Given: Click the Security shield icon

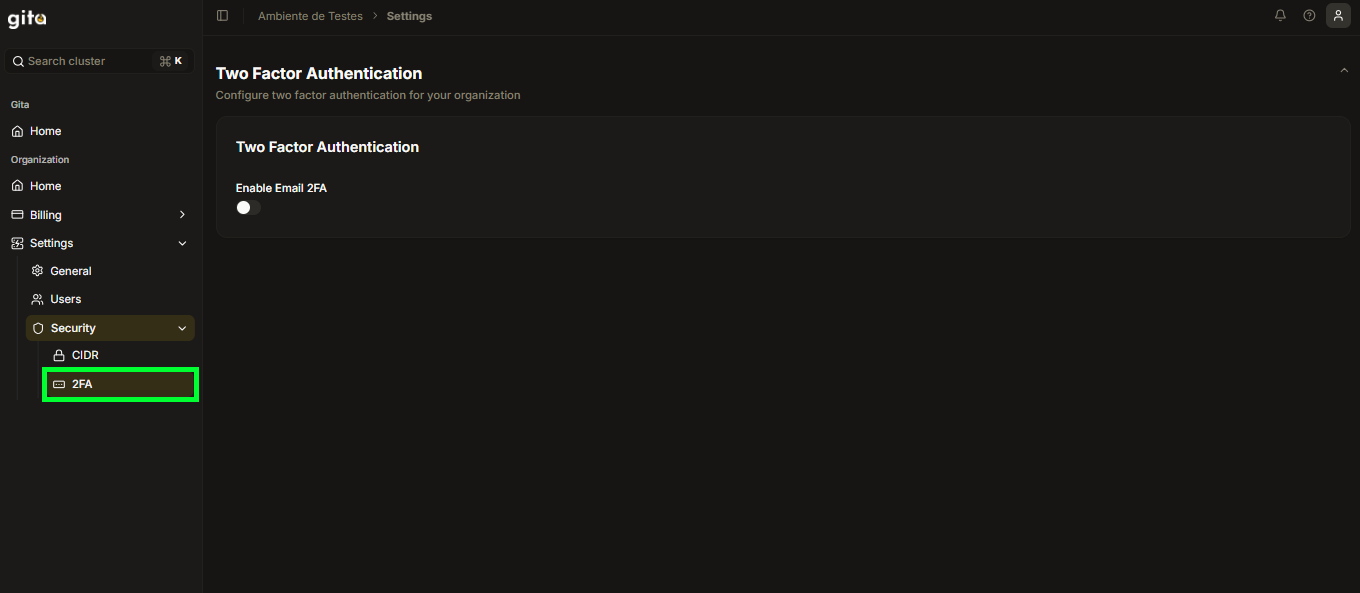Looking at the screenshot, I should tap(38, 328).
